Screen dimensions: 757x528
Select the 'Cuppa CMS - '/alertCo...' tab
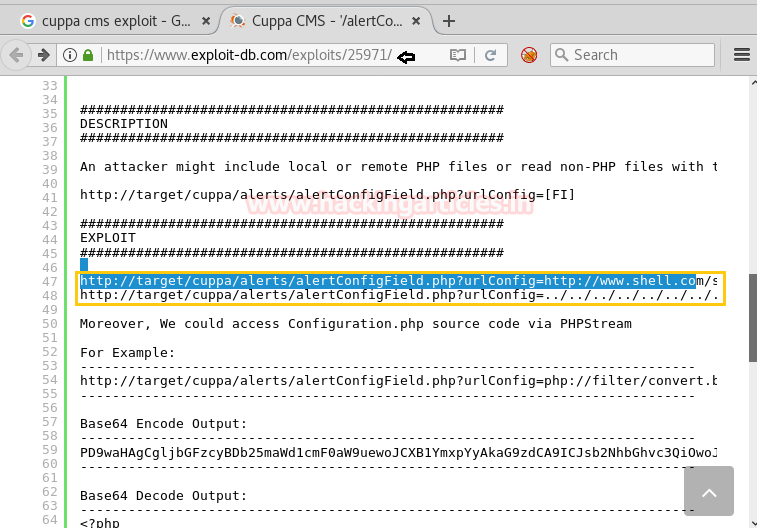326,21
